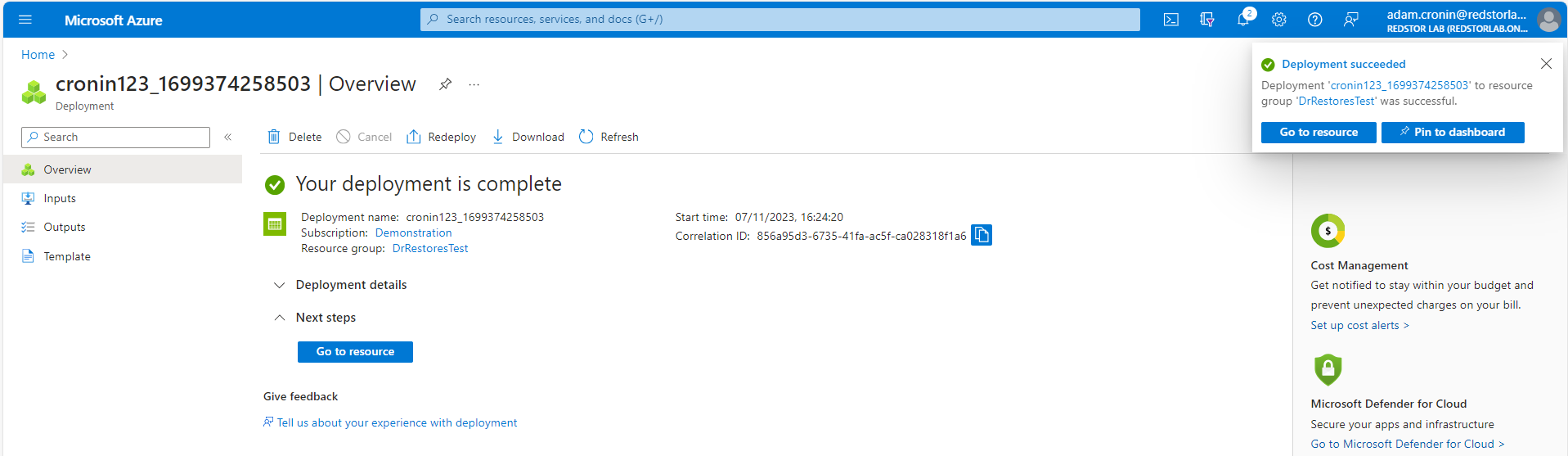Image resolution: width=1568 pixels, height=456 pixels.
Task: Click the Defender for Cloud shield icon
Action: [x=1328, y=369]
